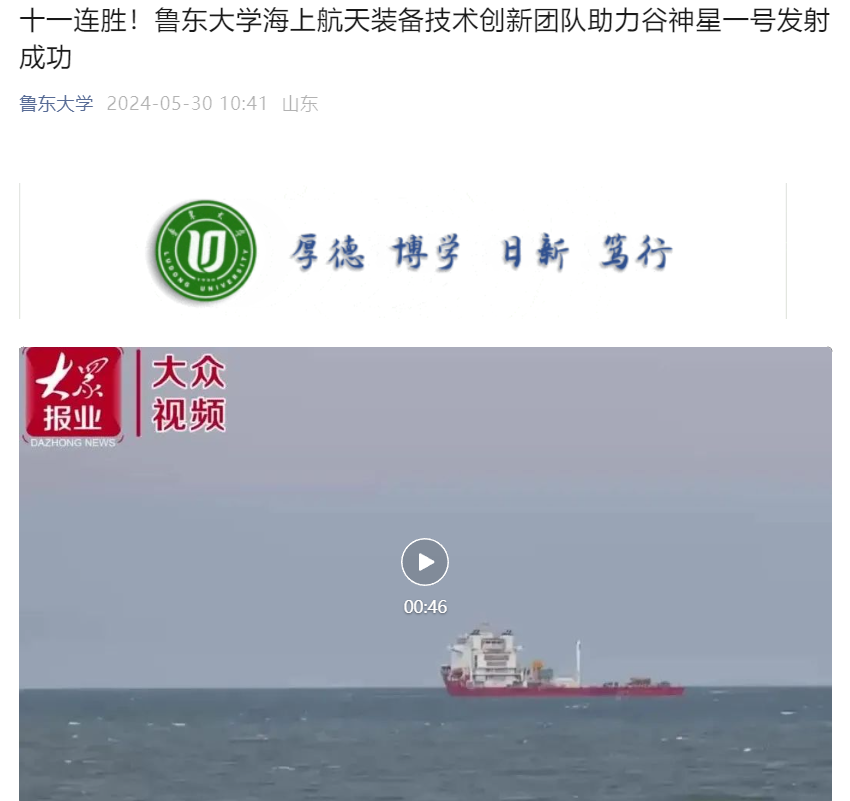
Task: Click the 山东 location label
Action: [x=300, y=104]
